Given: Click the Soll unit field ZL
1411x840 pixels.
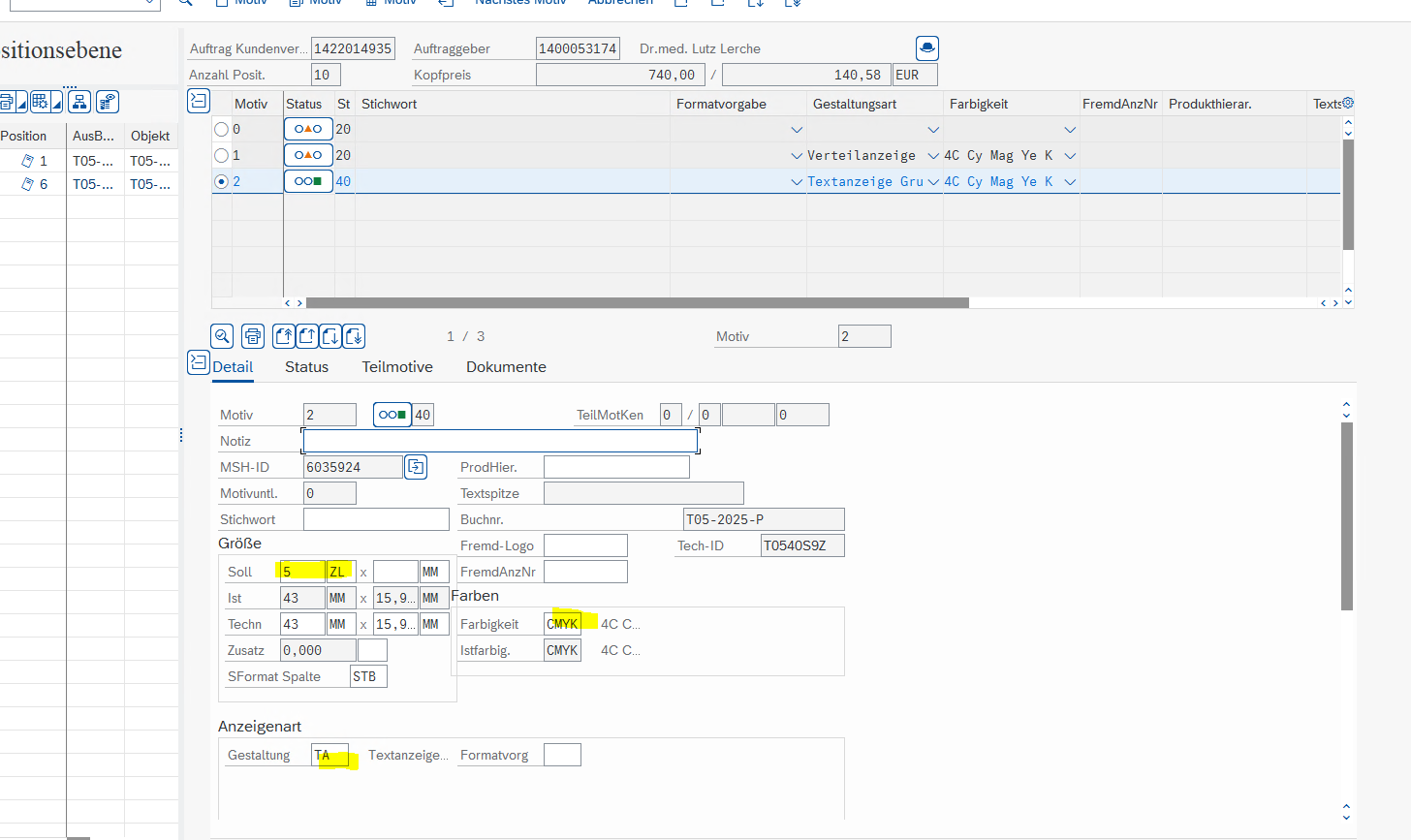Looking at the screenshot, I should 341,572.
